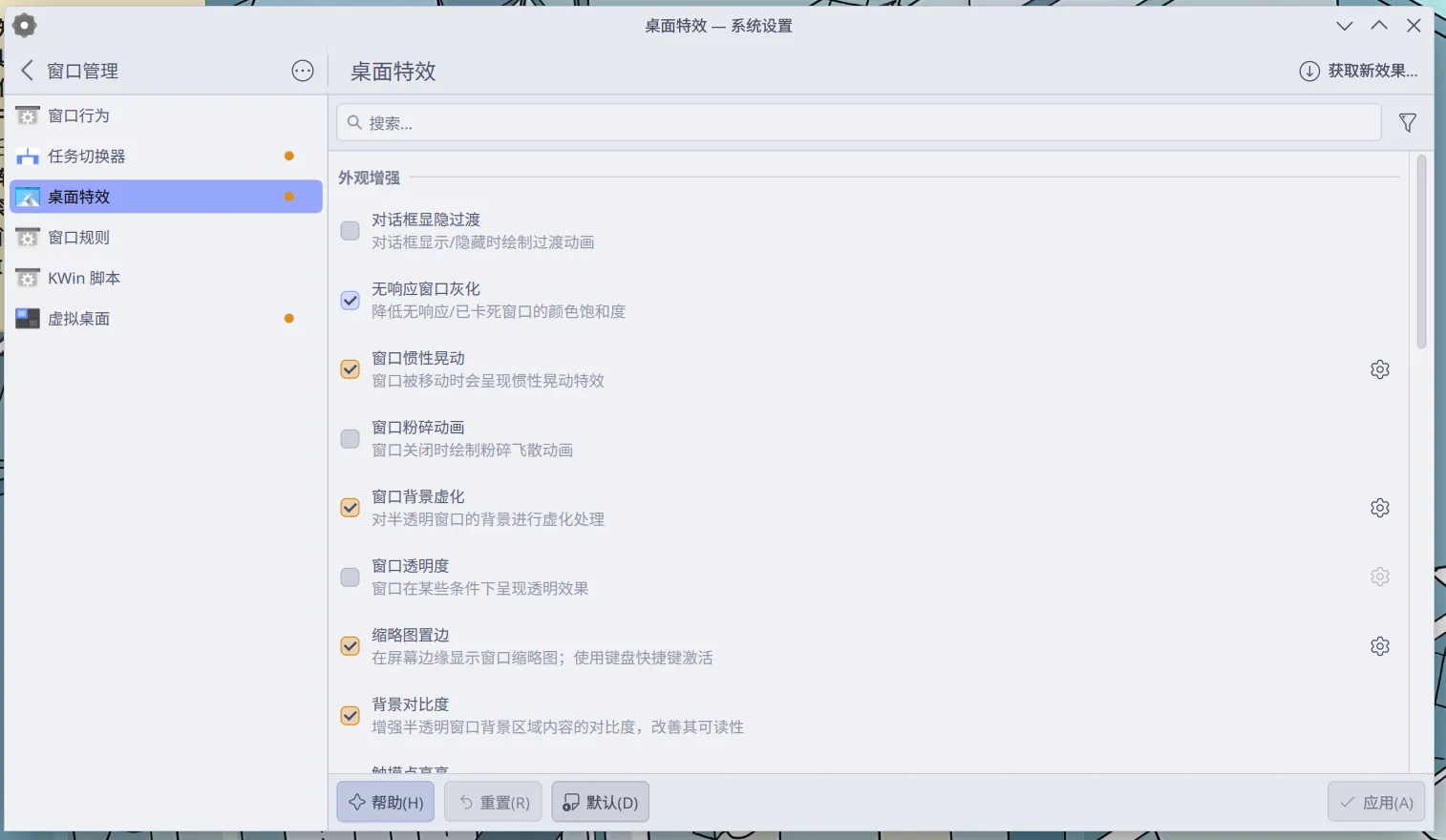Click the system settings gear icon in title bar
This screenshot has height=840, width=1446.
click(x=25, y=26)
